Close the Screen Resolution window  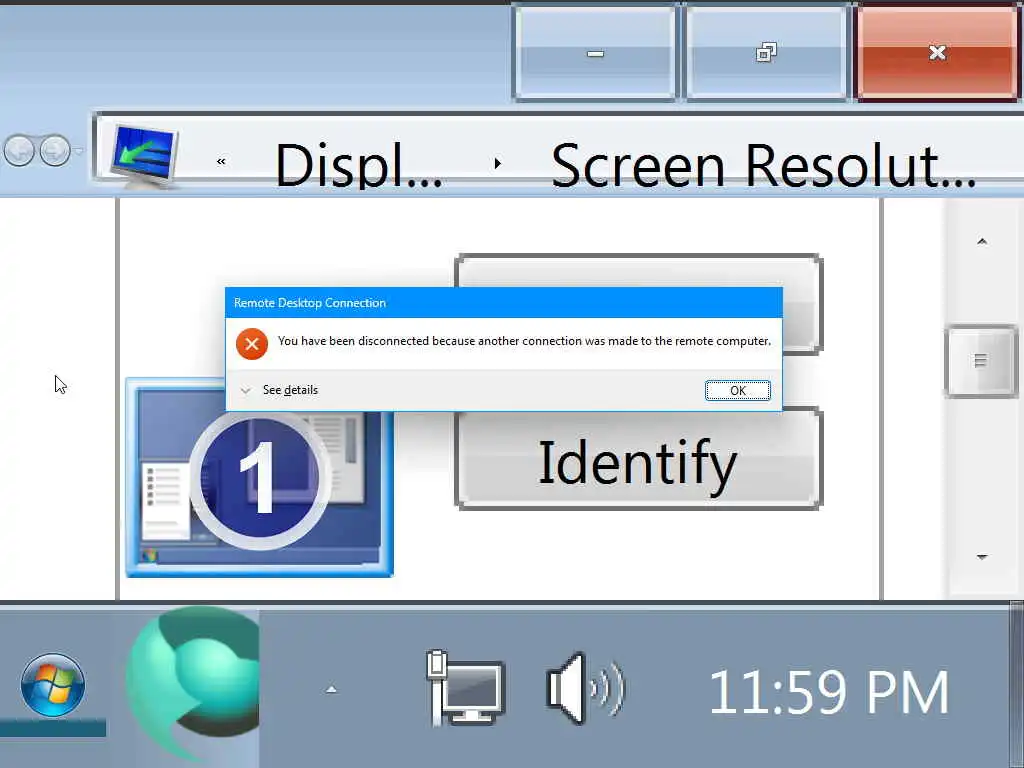[x=937, y=53]
